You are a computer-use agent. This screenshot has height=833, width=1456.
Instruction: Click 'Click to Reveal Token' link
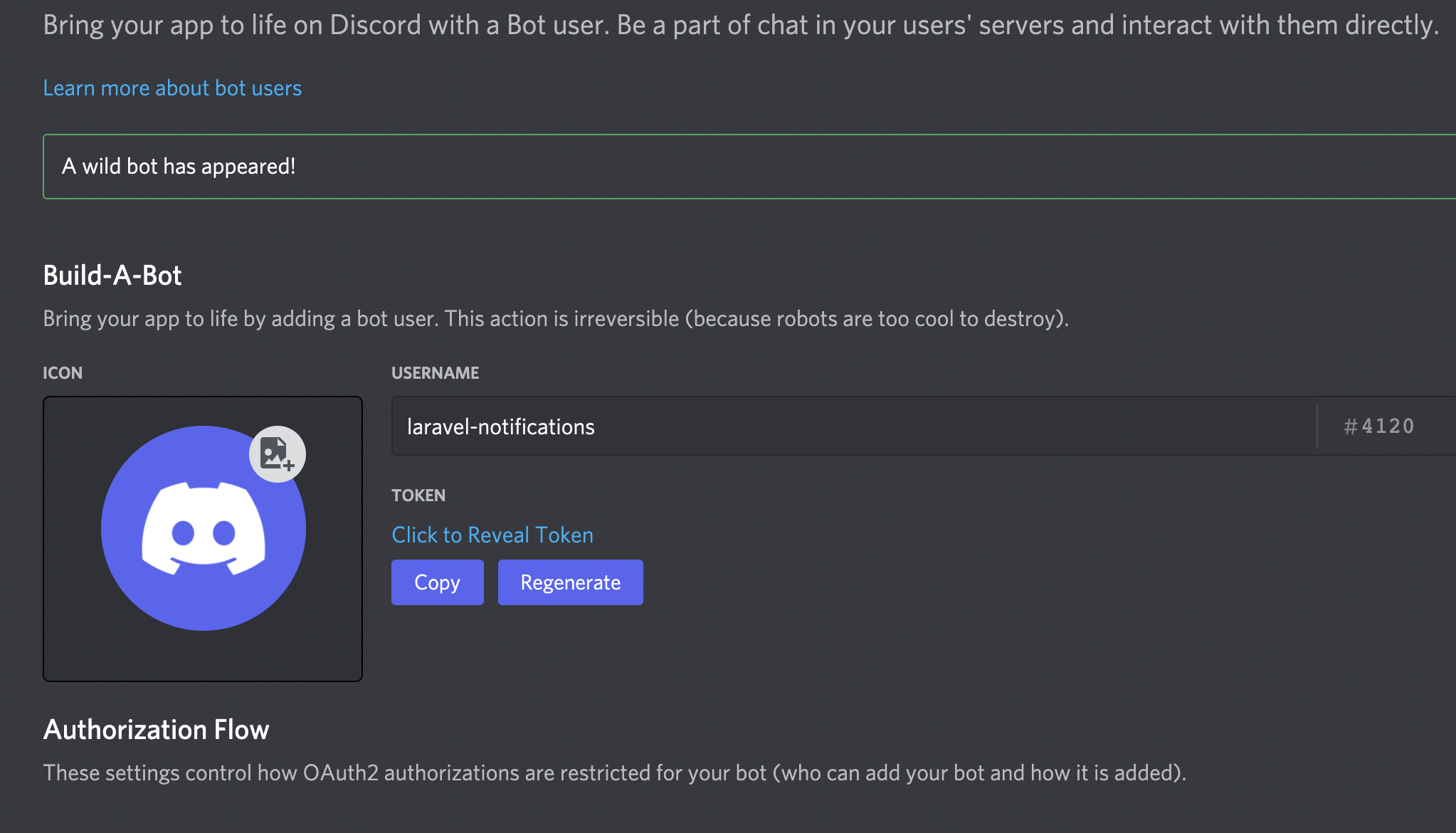tap(492, 534)
